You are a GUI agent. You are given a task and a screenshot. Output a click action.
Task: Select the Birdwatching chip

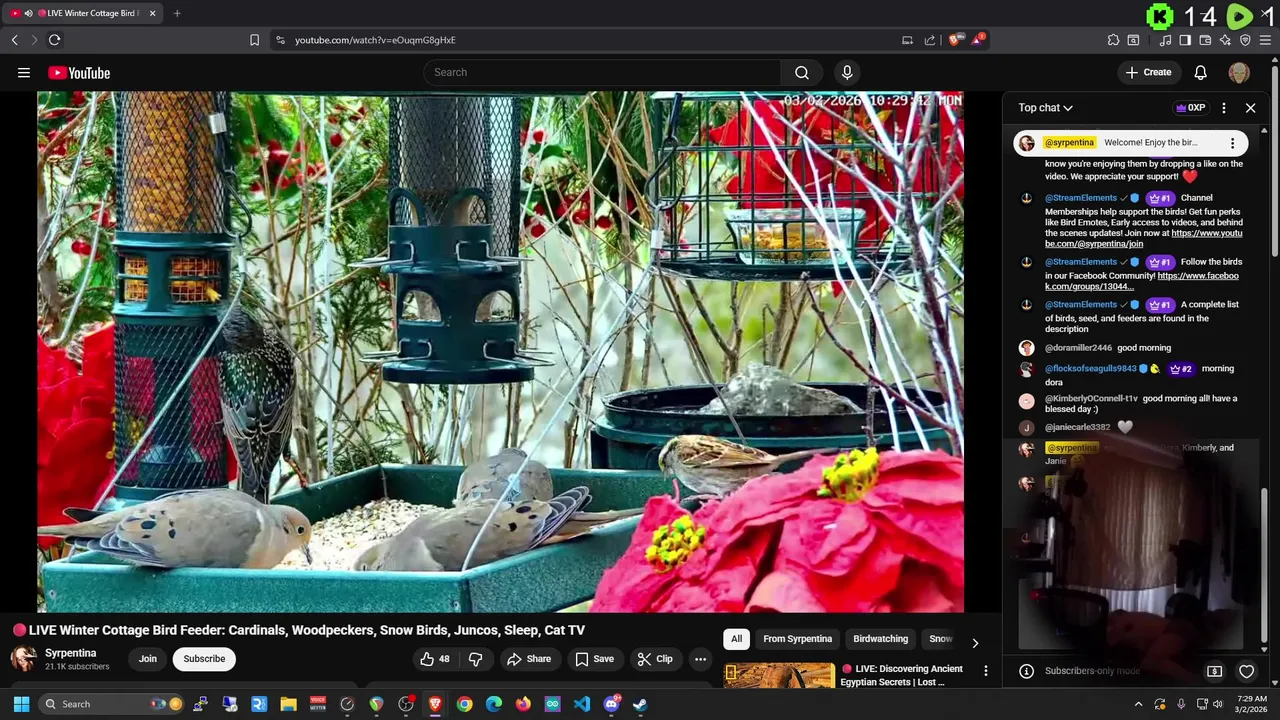pyautogui.click(x=880, y=639)
